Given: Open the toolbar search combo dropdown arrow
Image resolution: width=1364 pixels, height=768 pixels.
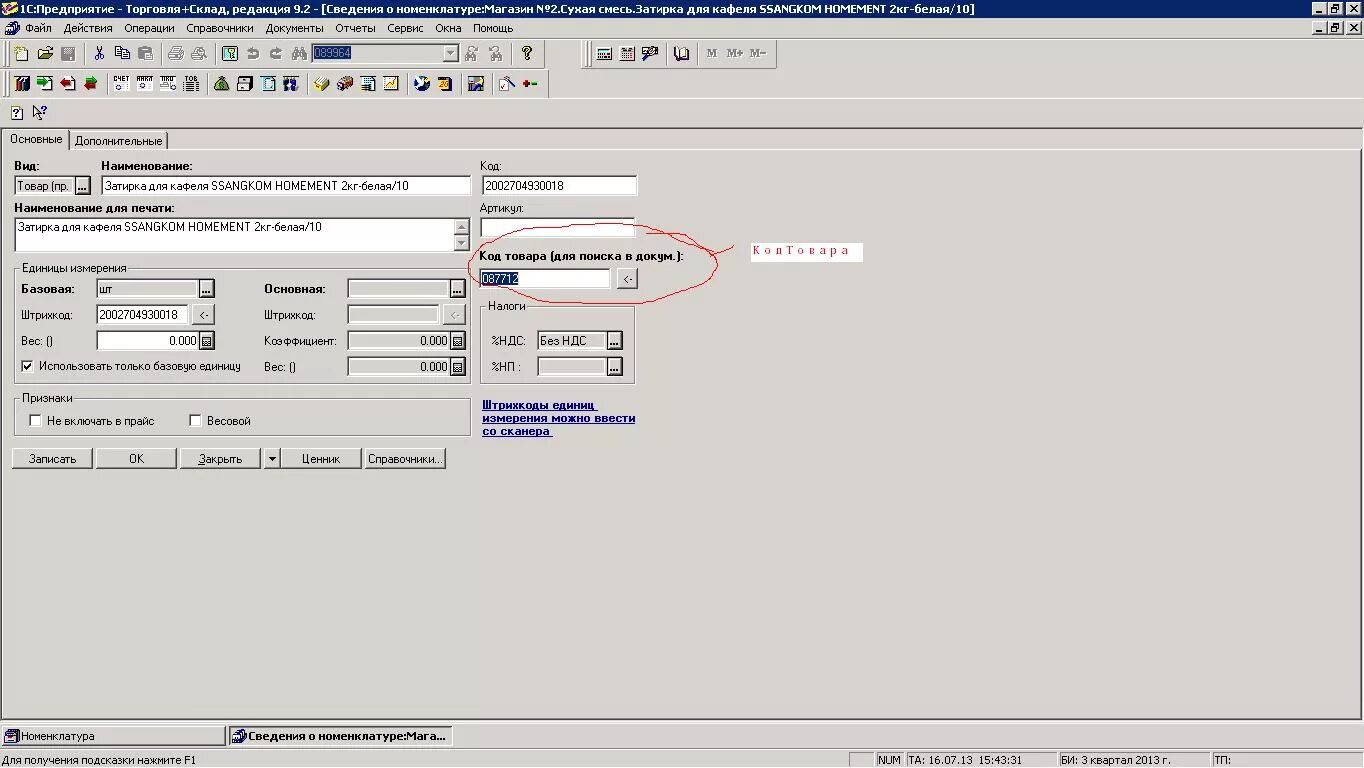Looking at the screenshot, I should tap(450, 53).
